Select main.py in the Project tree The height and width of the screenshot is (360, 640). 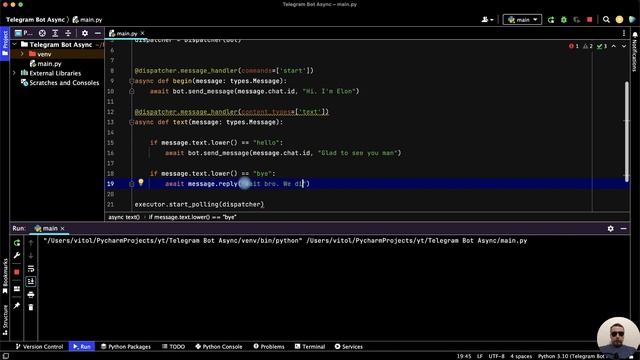coord(45,64)
